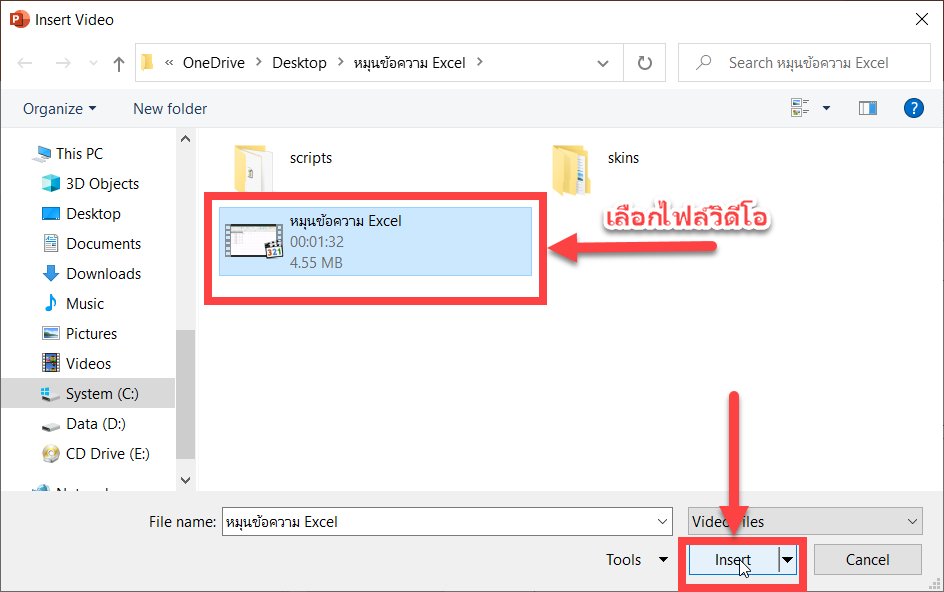Open 3D Objects in the sidebar
Screen dimensions: 944x592
102,184
